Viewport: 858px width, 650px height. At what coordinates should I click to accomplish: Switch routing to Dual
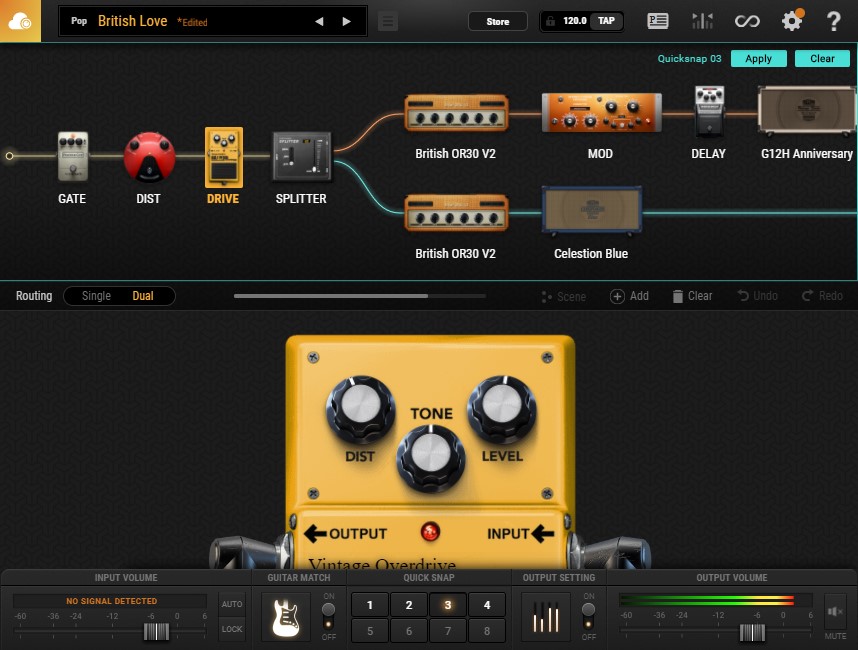pyautogui.click(x=143, y=296)
